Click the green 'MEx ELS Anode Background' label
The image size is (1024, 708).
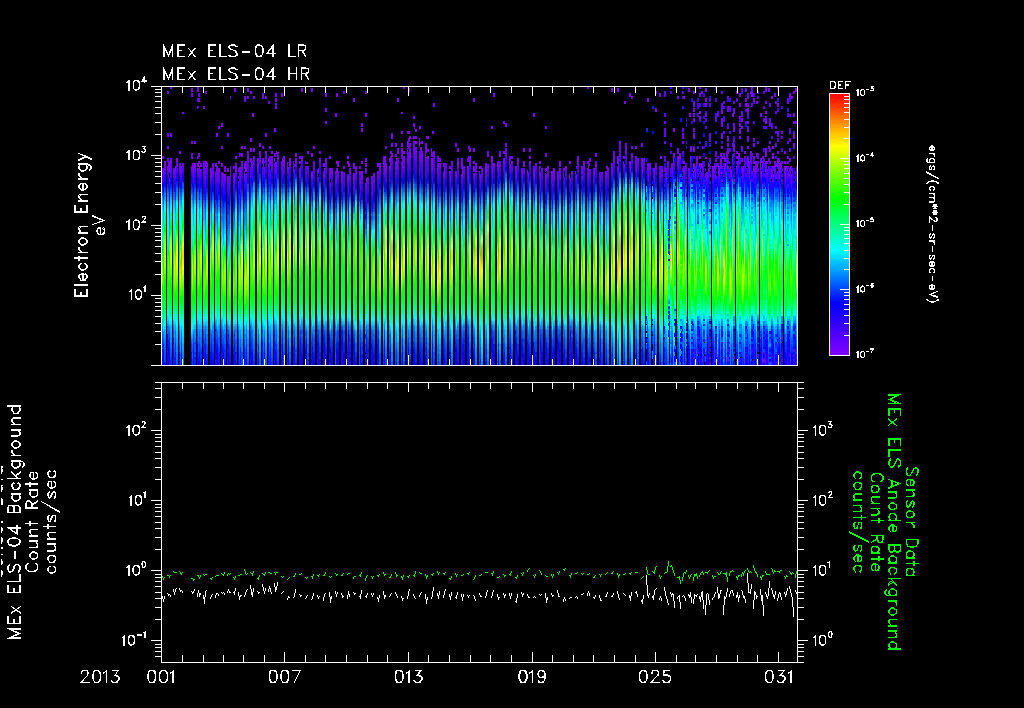pos(893,522)
